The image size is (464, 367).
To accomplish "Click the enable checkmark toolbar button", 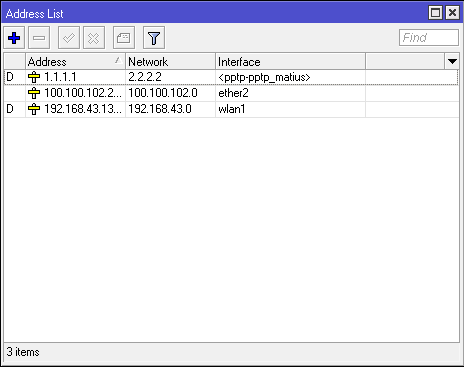I will 69,38.
